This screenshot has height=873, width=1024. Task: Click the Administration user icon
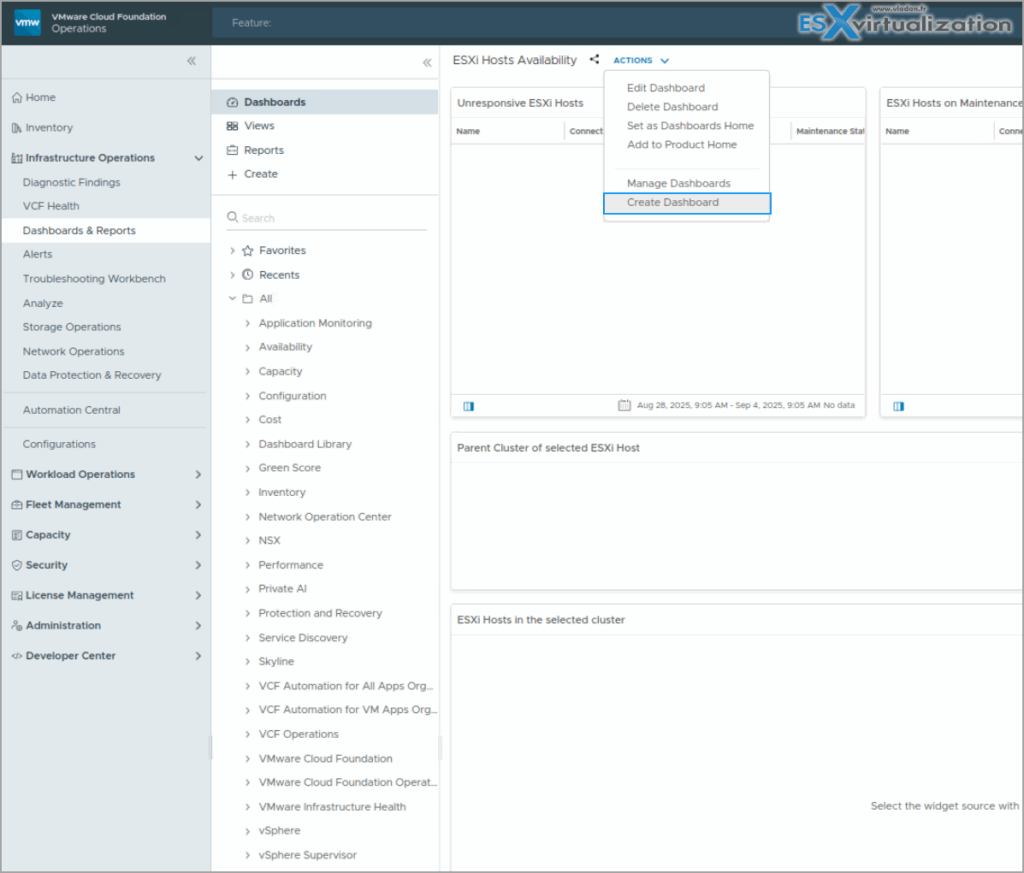coord(17,626)
